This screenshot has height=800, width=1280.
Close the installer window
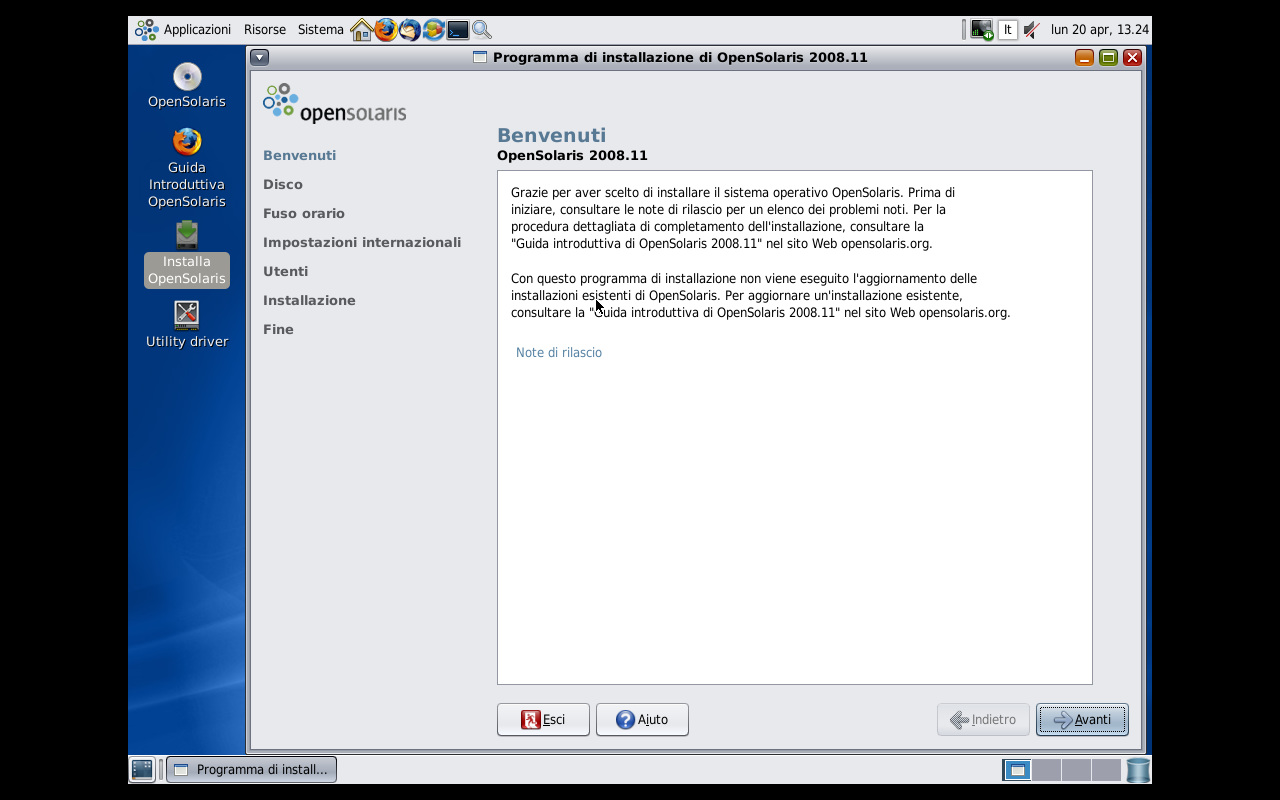(1132, 57)
